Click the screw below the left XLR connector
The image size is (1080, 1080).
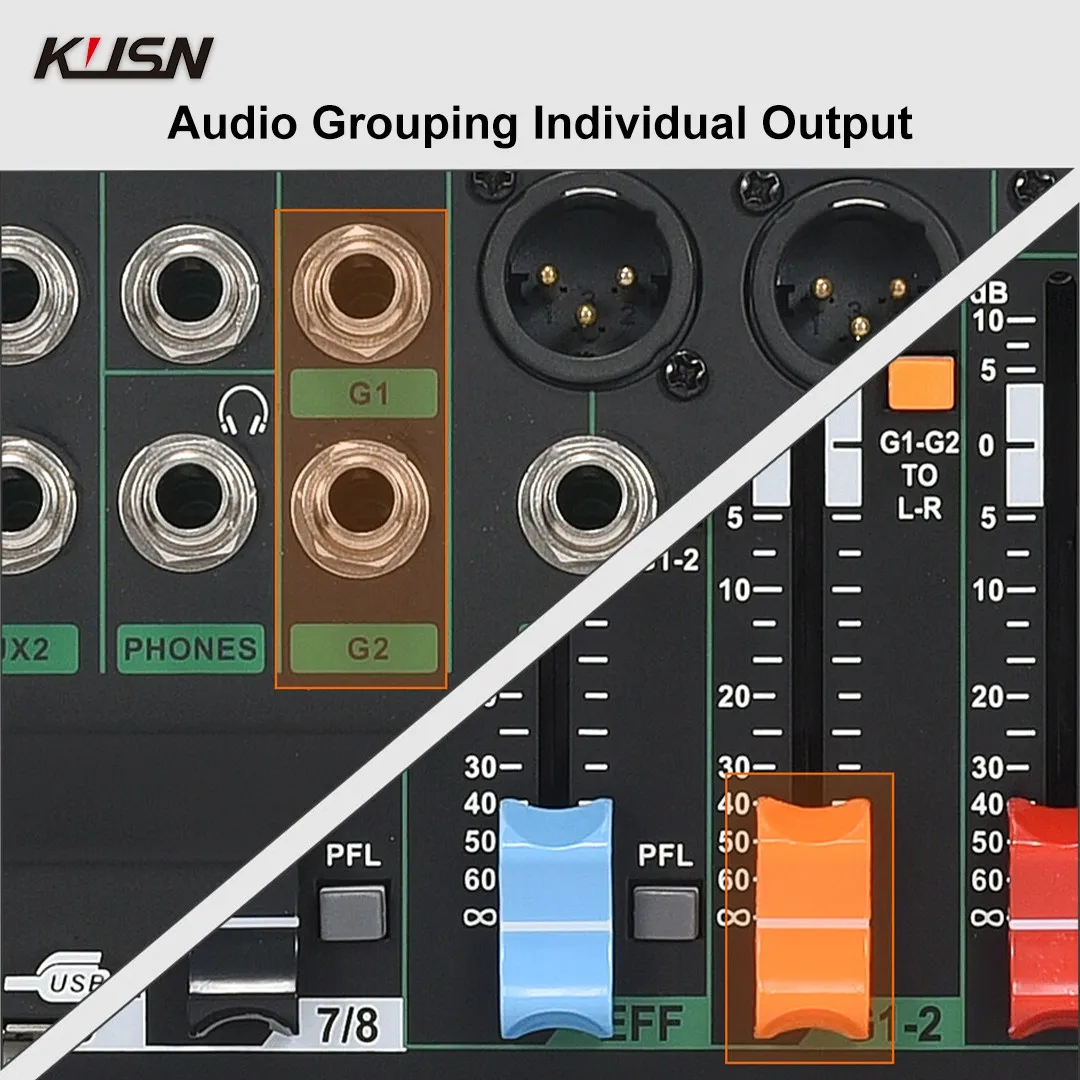[x=685, y=375]
